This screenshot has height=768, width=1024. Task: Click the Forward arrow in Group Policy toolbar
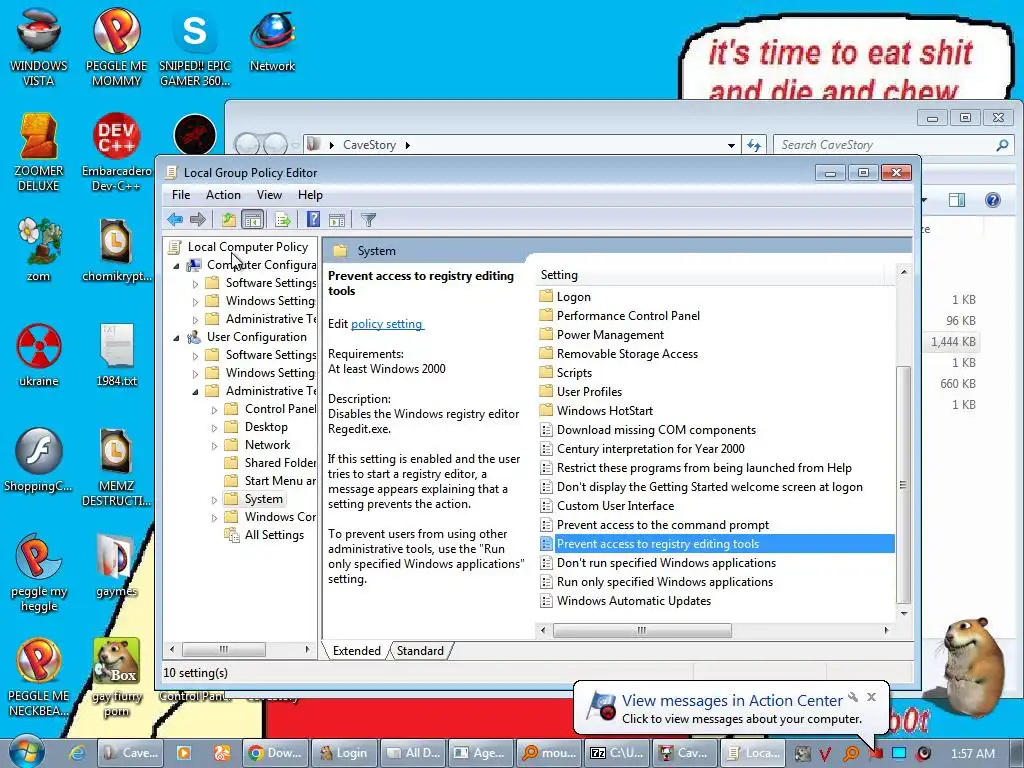click(x=197, y=219)
